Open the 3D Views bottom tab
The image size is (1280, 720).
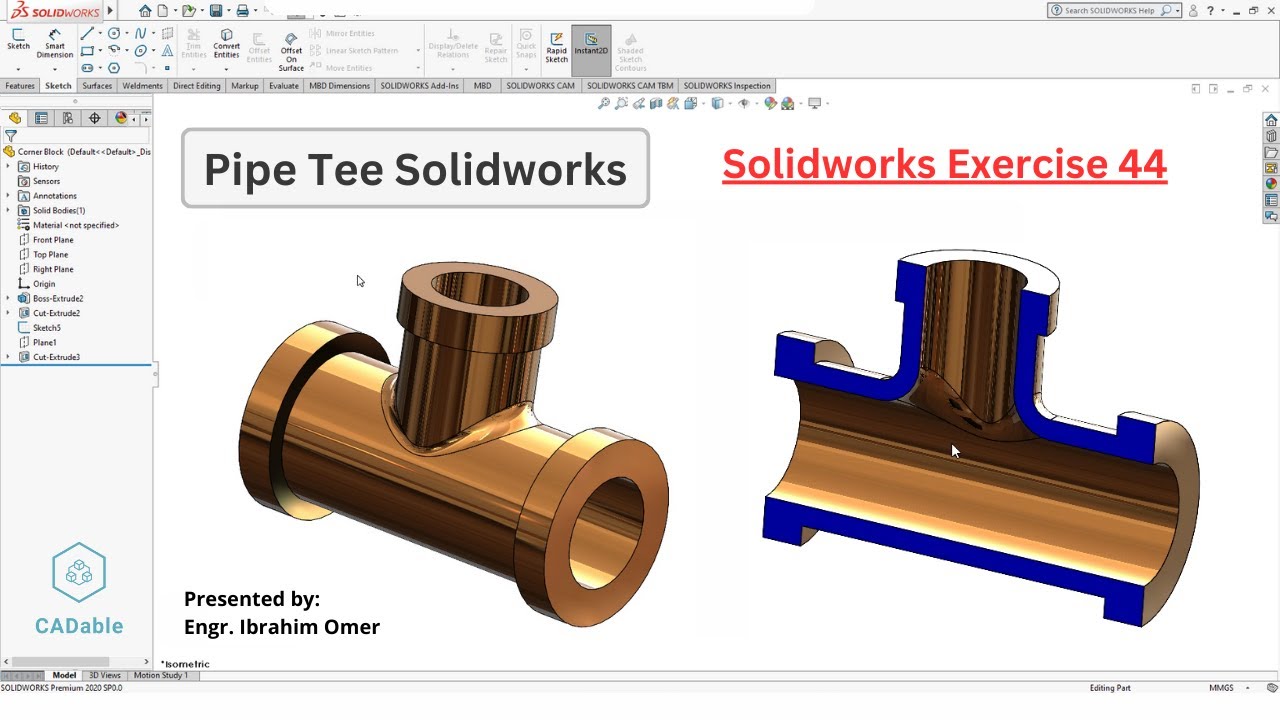(x=105, y=675)
